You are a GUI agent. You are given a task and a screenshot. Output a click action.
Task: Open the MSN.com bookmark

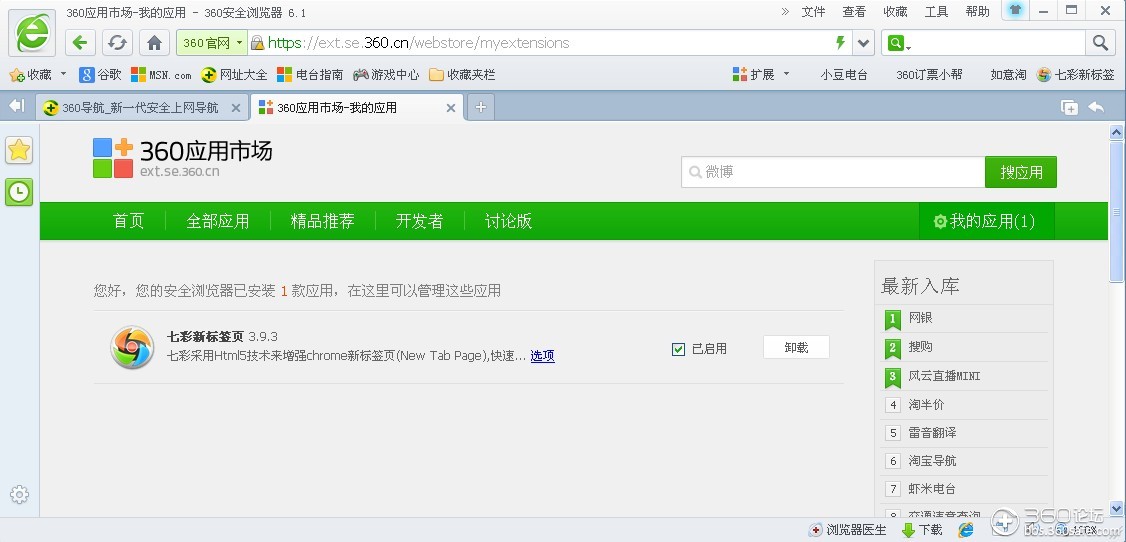(x=161, y=75)
